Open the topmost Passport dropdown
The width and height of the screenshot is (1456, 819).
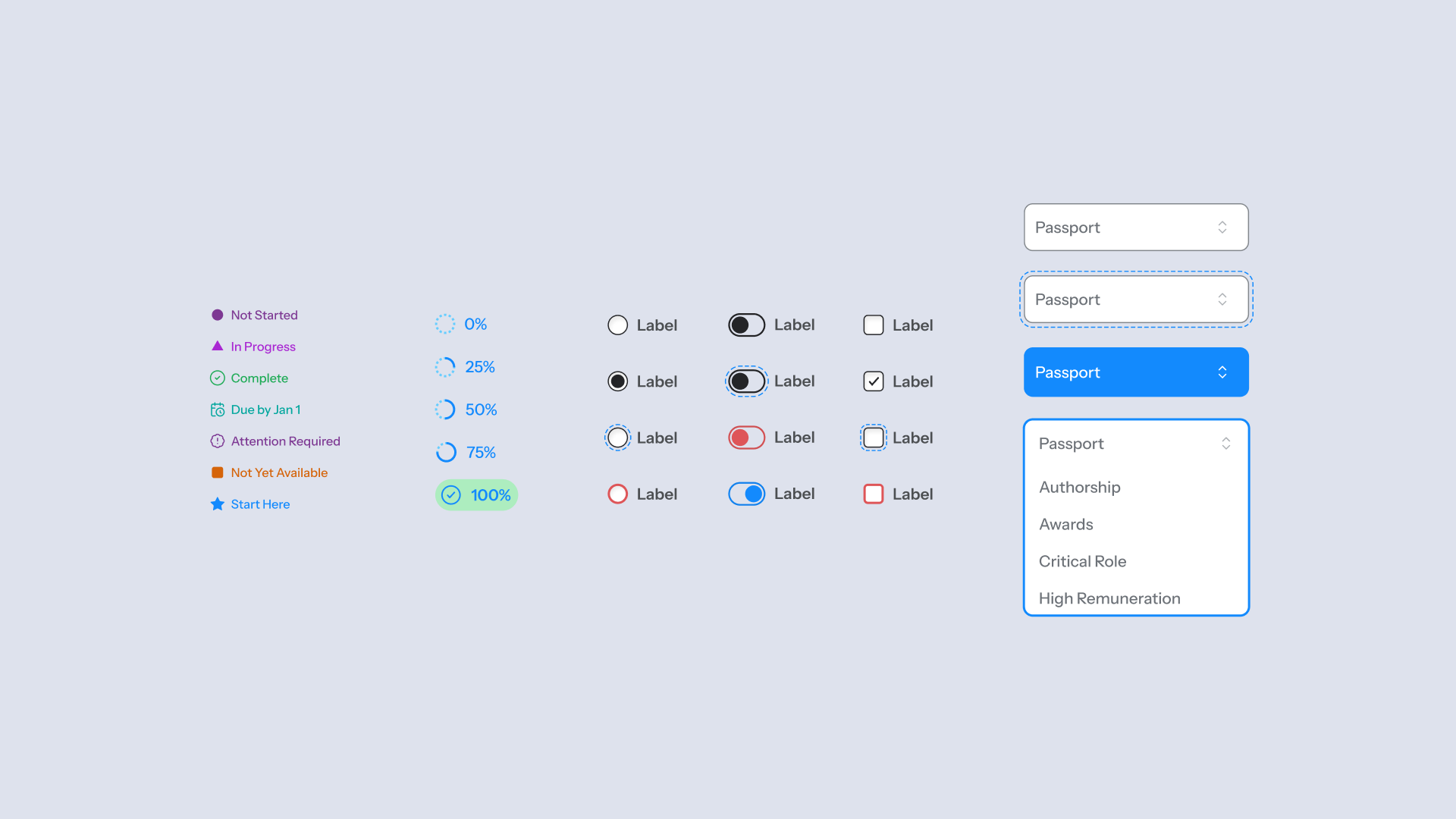(1135, 227)
